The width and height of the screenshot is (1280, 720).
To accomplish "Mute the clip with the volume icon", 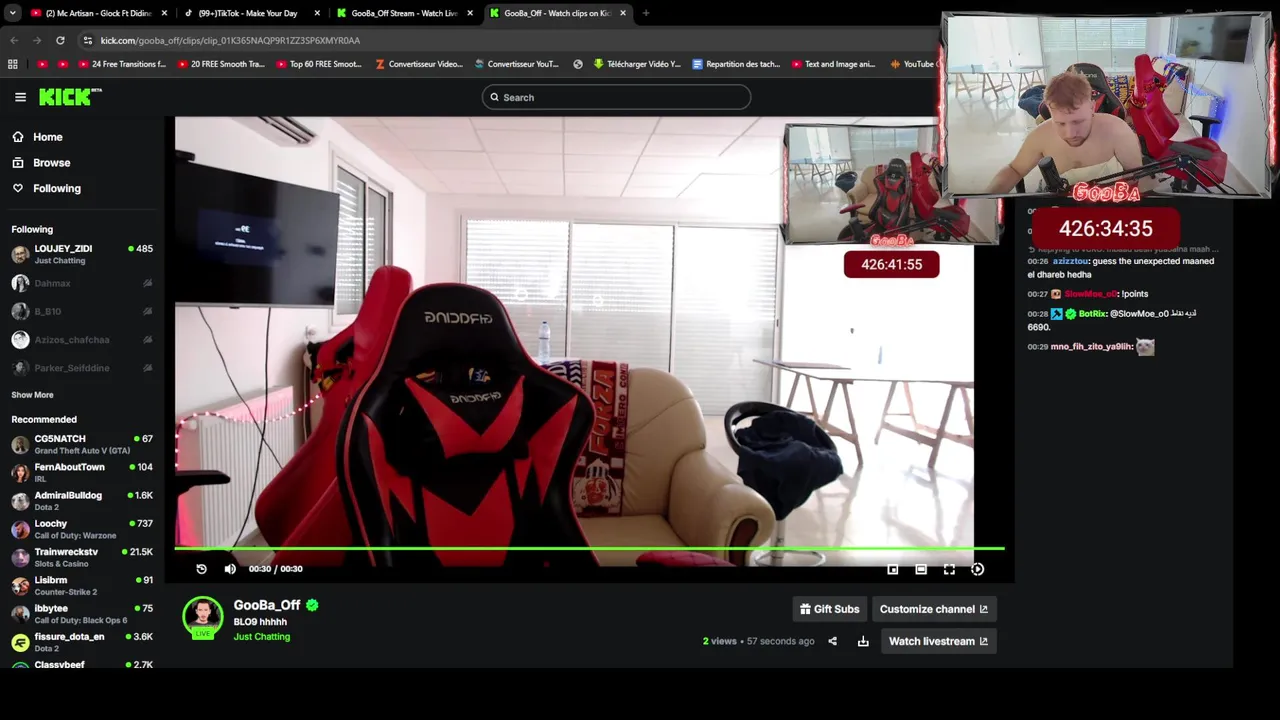I will [230, 569].
